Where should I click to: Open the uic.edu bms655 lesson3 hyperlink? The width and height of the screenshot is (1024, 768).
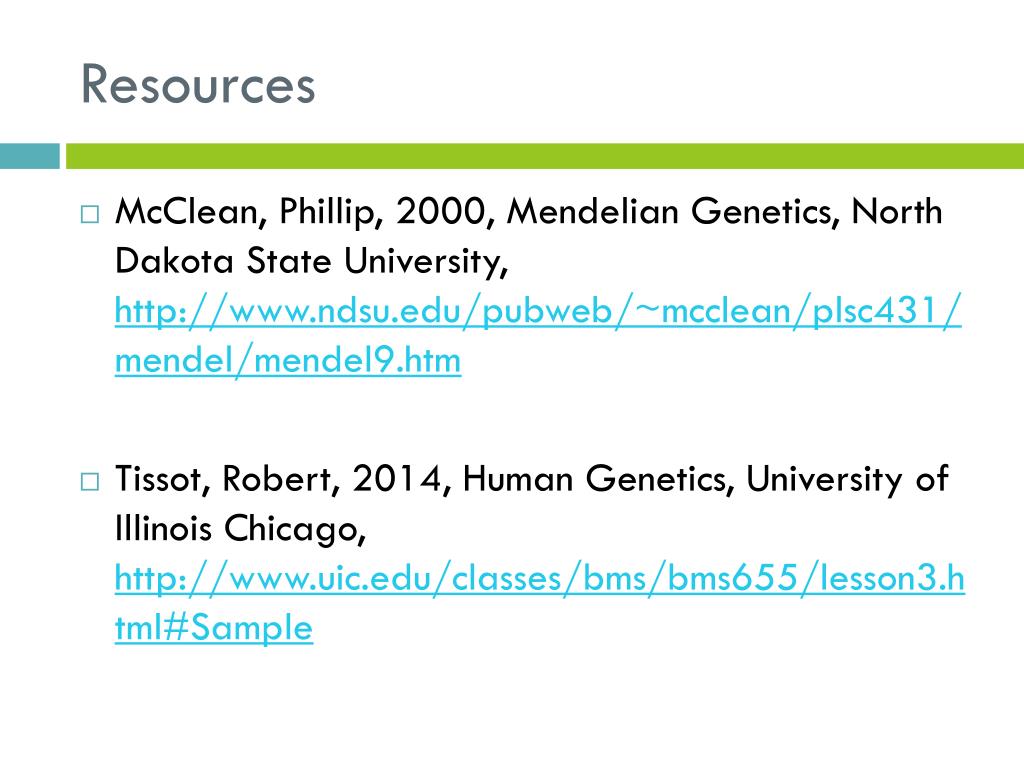point(539,579)
